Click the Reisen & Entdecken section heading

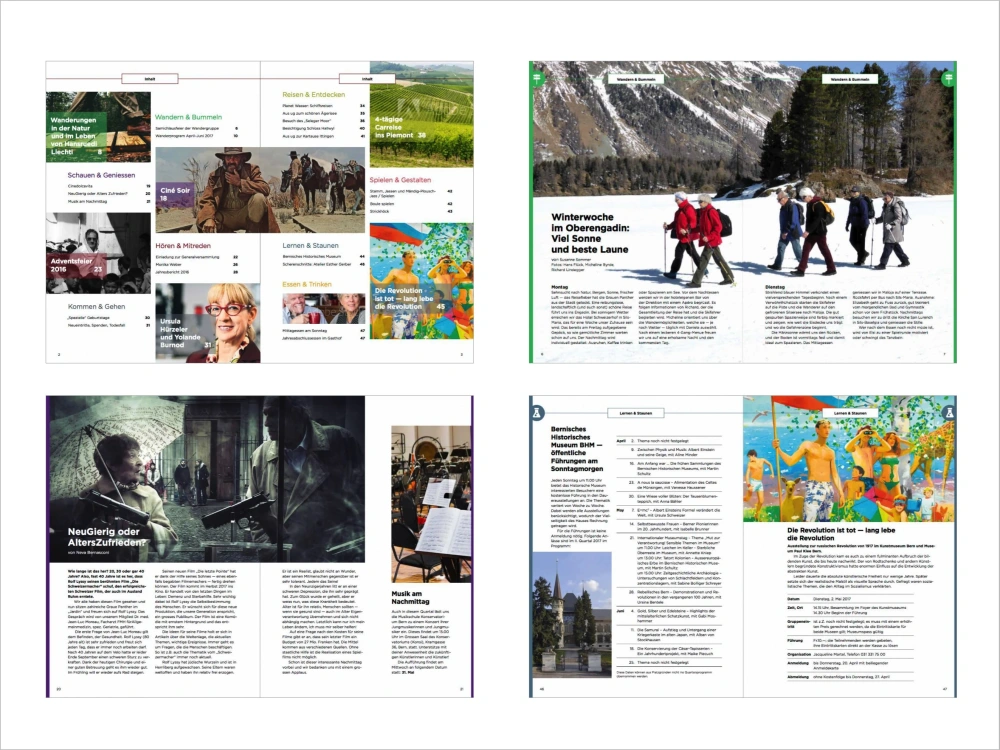click(314, 94)
